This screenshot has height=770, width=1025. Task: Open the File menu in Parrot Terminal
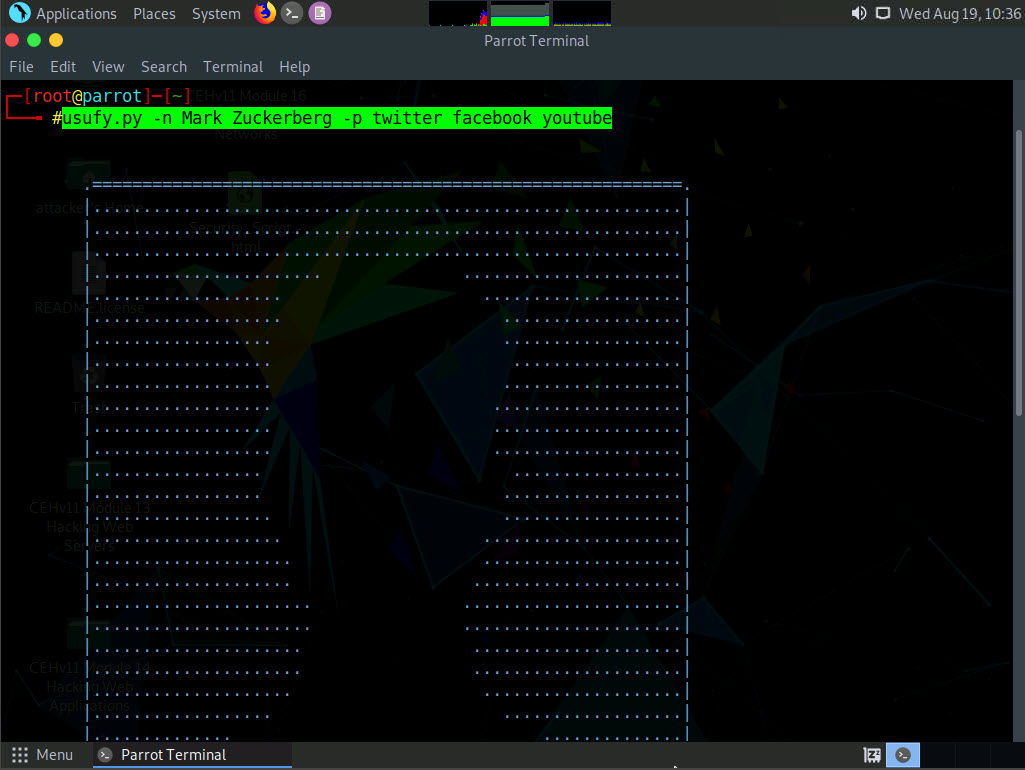[22, 67]
